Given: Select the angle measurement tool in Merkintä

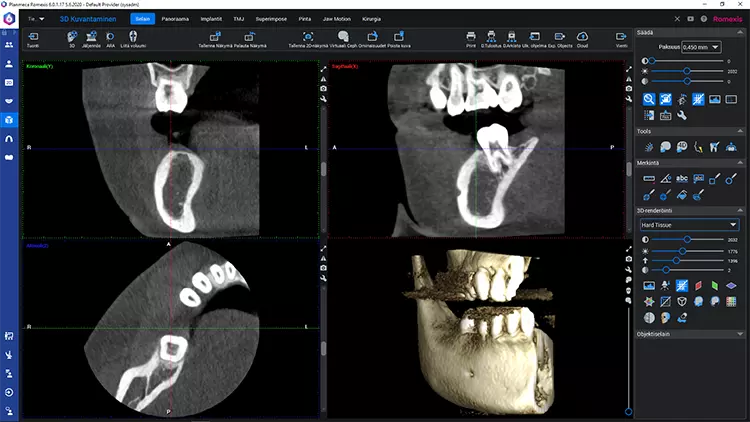Looking at the screenshot, I should coord(665,179).
